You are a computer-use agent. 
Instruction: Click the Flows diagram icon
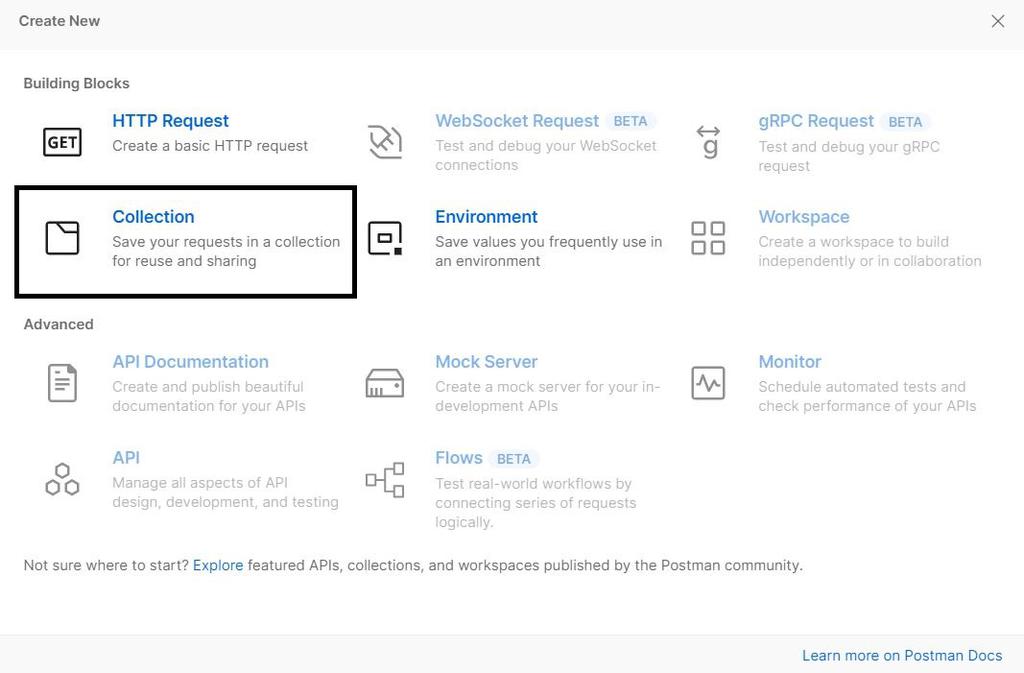pos(385,479)
